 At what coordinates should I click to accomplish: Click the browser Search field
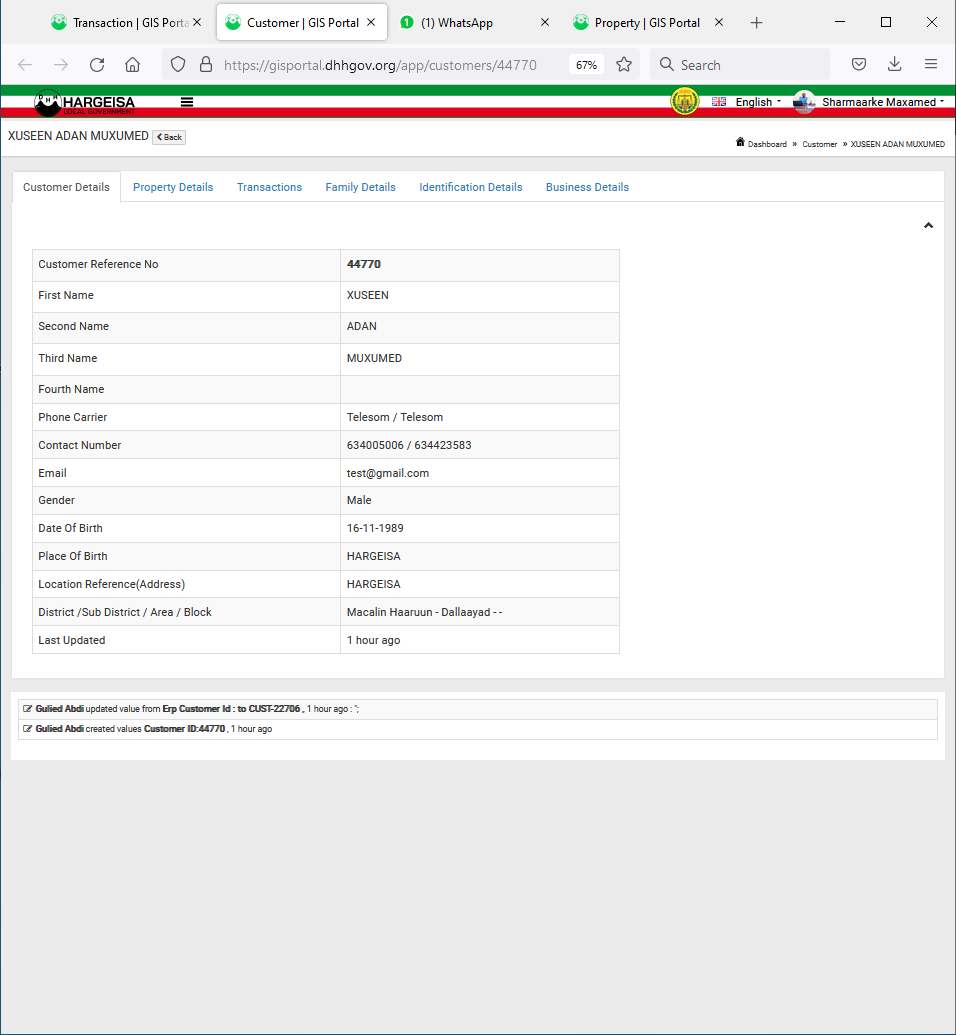[x=740, y=65]
